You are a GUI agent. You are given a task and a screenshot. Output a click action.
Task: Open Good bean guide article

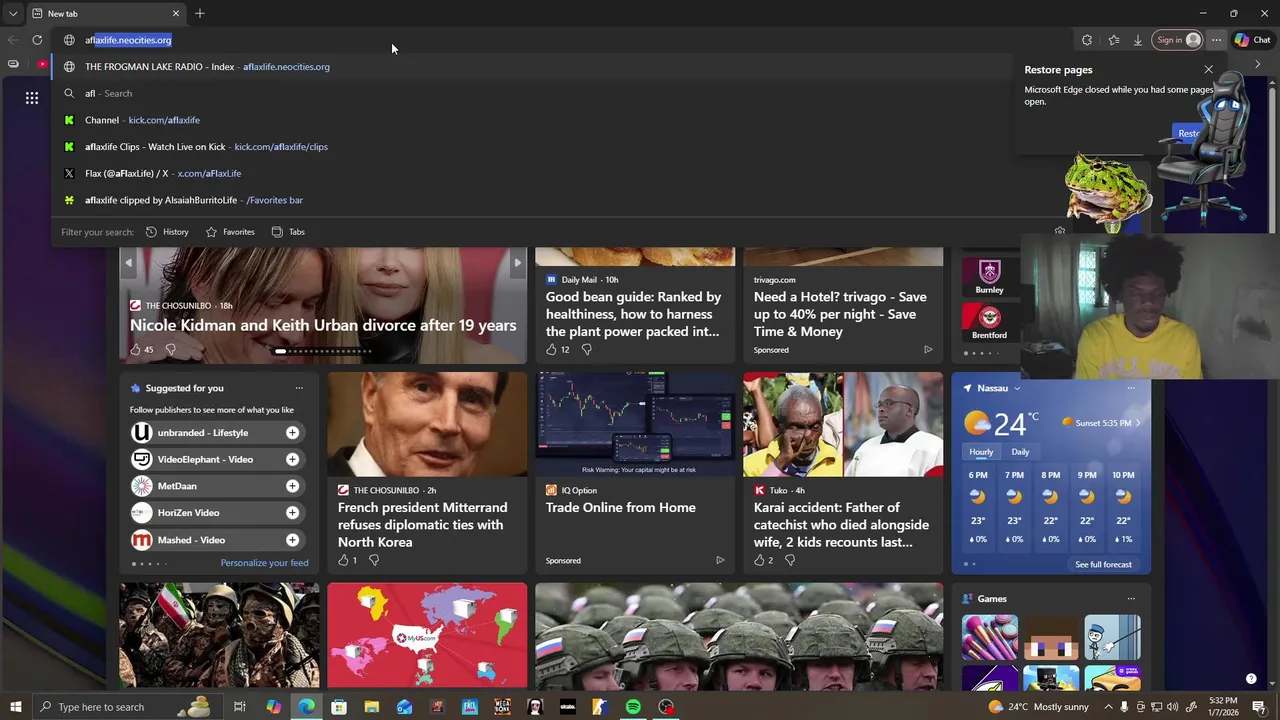633,314
